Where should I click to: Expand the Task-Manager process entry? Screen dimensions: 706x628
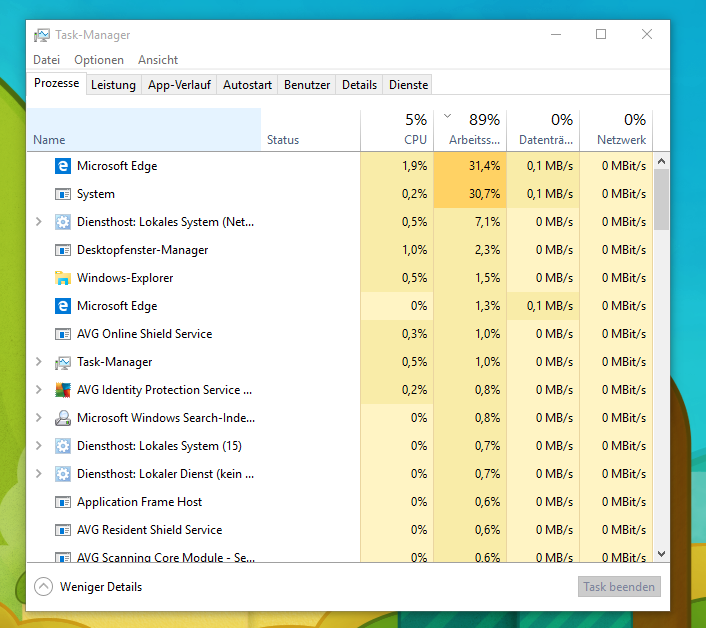(39, 362)
